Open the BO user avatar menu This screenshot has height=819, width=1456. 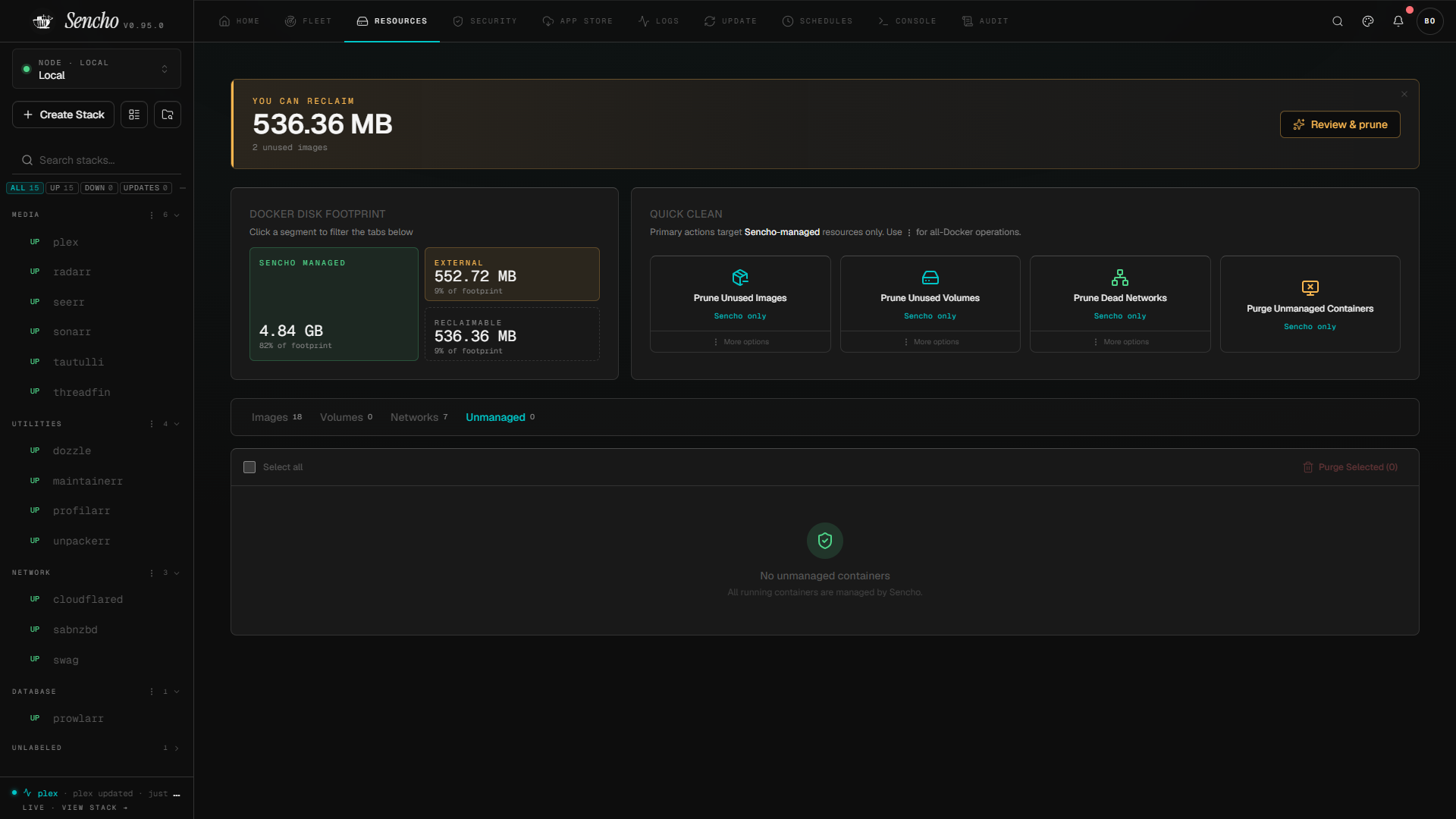(x=1429, y=21)
